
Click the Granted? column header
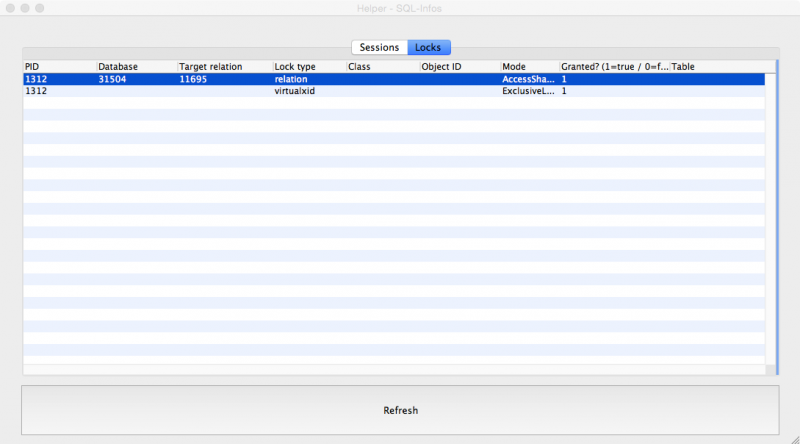(613, 67)
